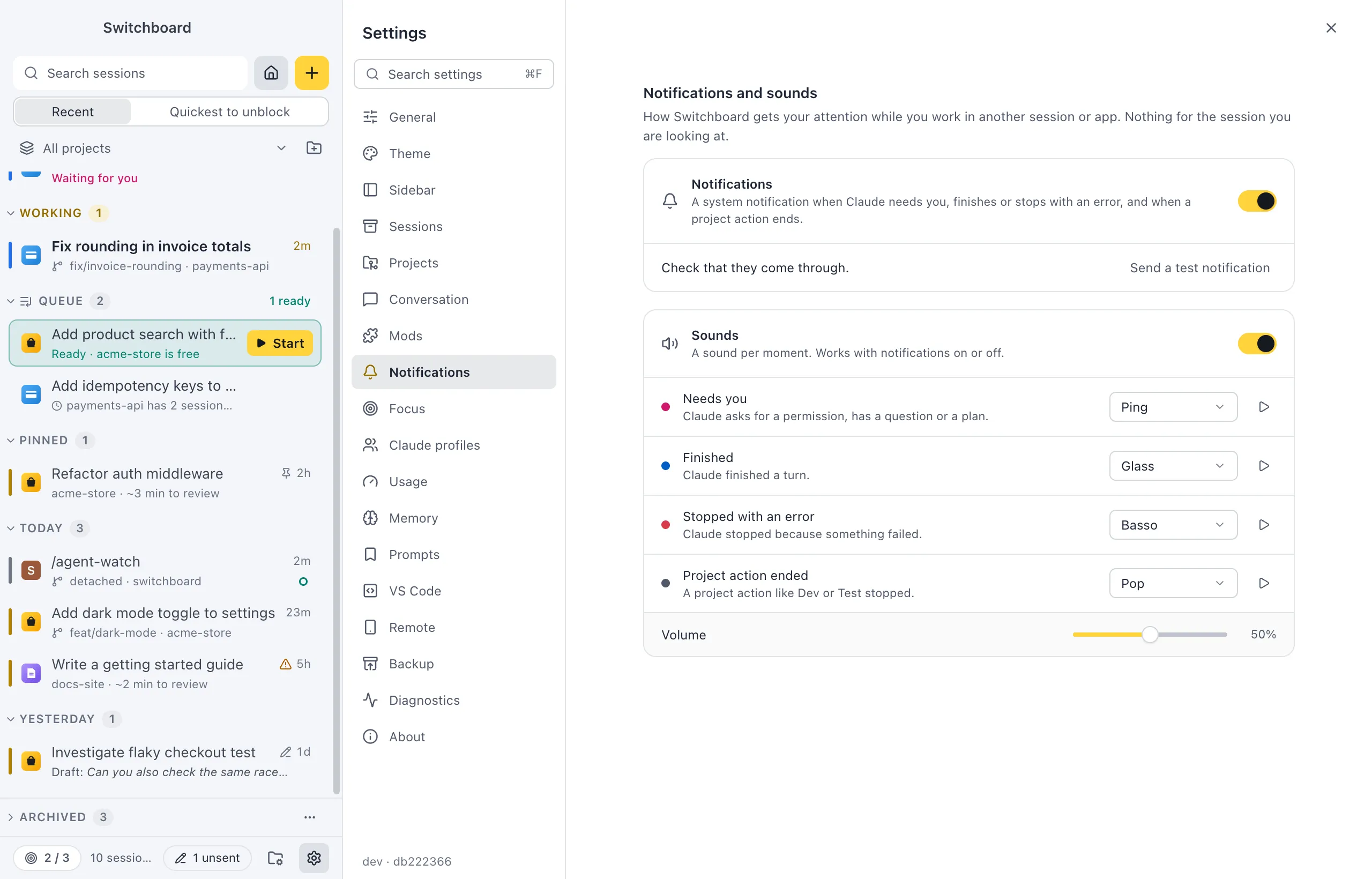Open the /agent-watch session
Viewport: 1372px width, 879px height.
coord(166,571)
